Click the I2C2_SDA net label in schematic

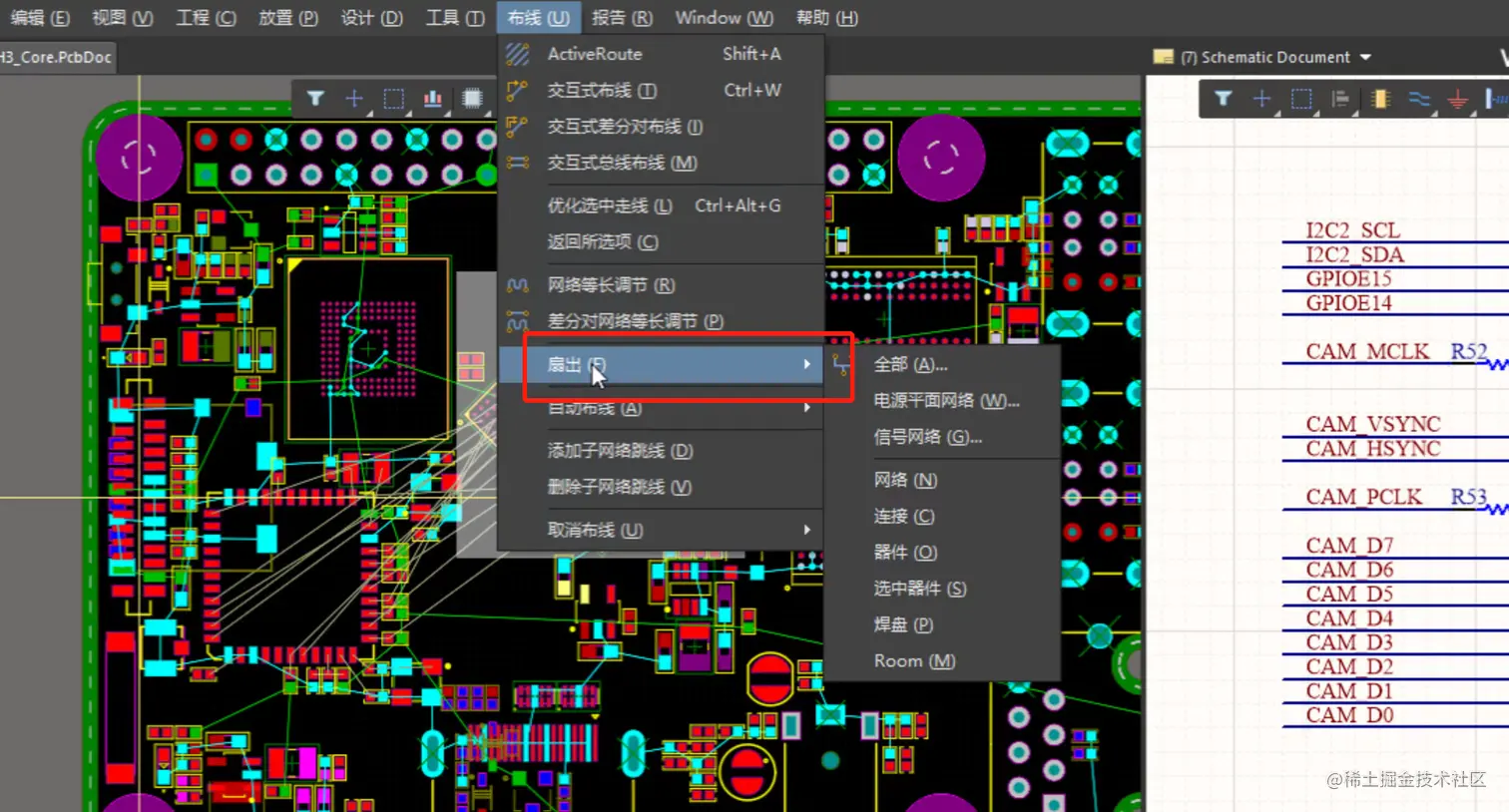pyautogui.click(x=1354, y=254)
